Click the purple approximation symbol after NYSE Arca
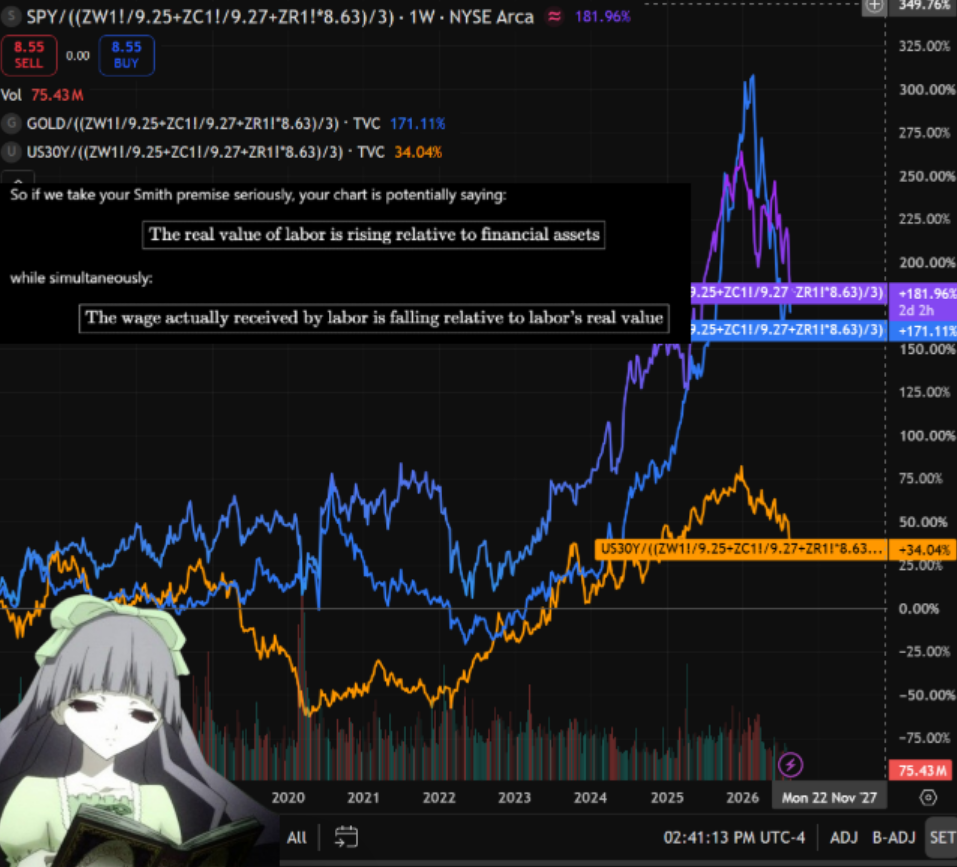Viewport: 957px width, 867px height. pyautogui.click(x=554, y=16)
